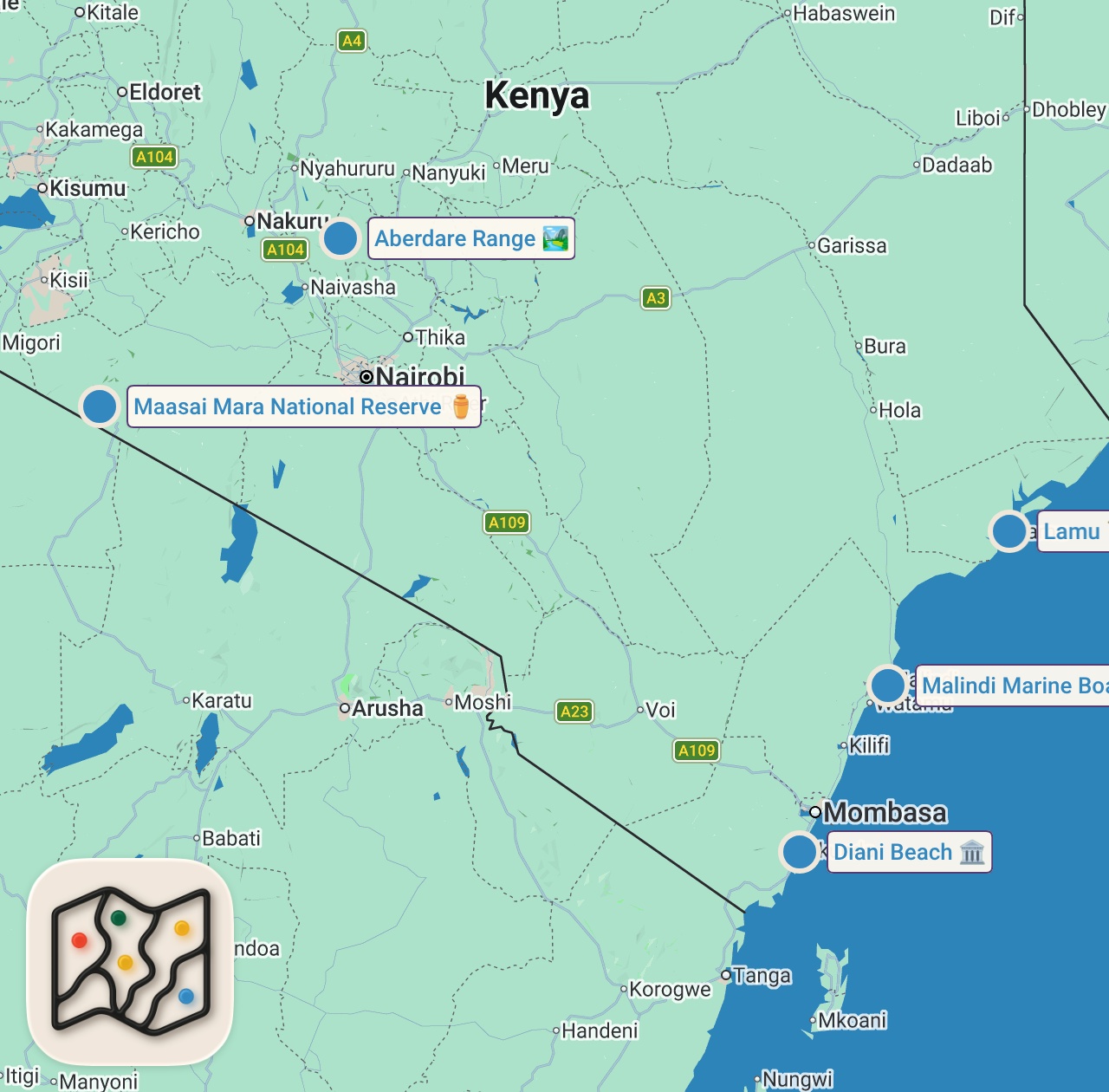Click the Hola town label
Viewport: 1109px width, 1092px height.
coord(899,410)
